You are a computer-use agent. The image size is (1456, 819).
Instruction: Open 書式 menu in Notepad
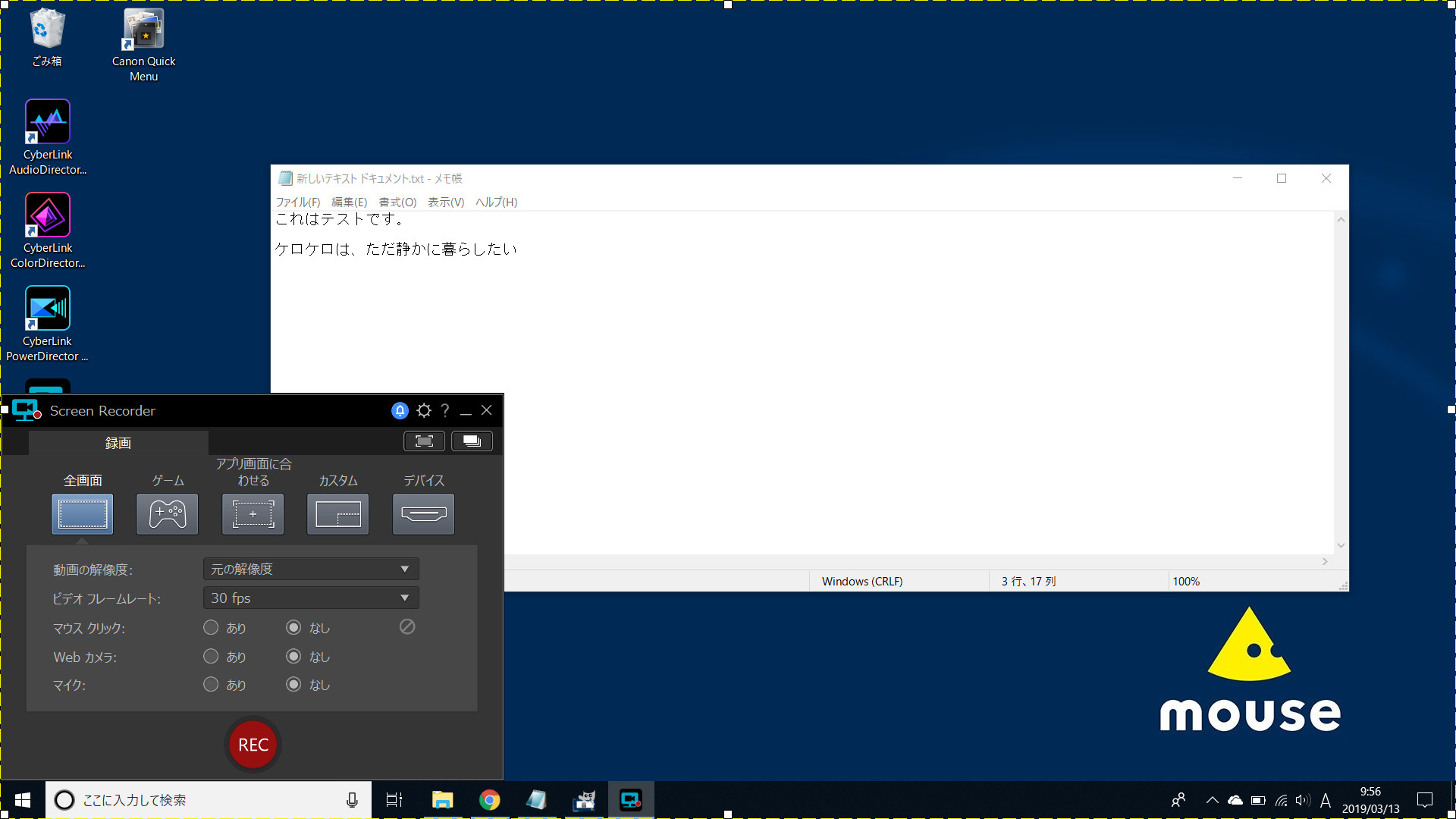[x=397, y=201]
